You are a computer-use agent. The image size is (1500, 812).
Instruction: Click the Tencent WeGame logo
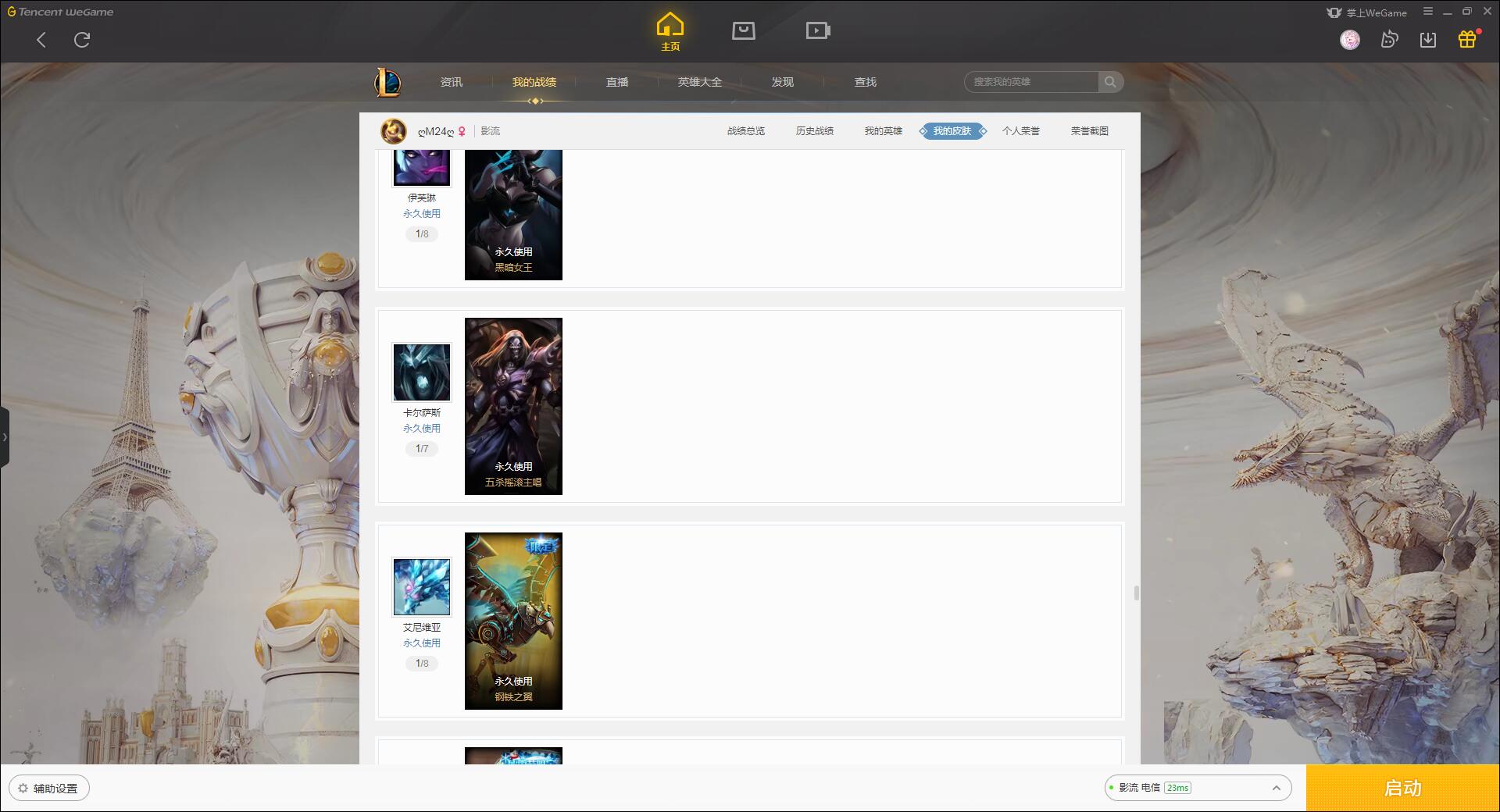coord(60,12)
